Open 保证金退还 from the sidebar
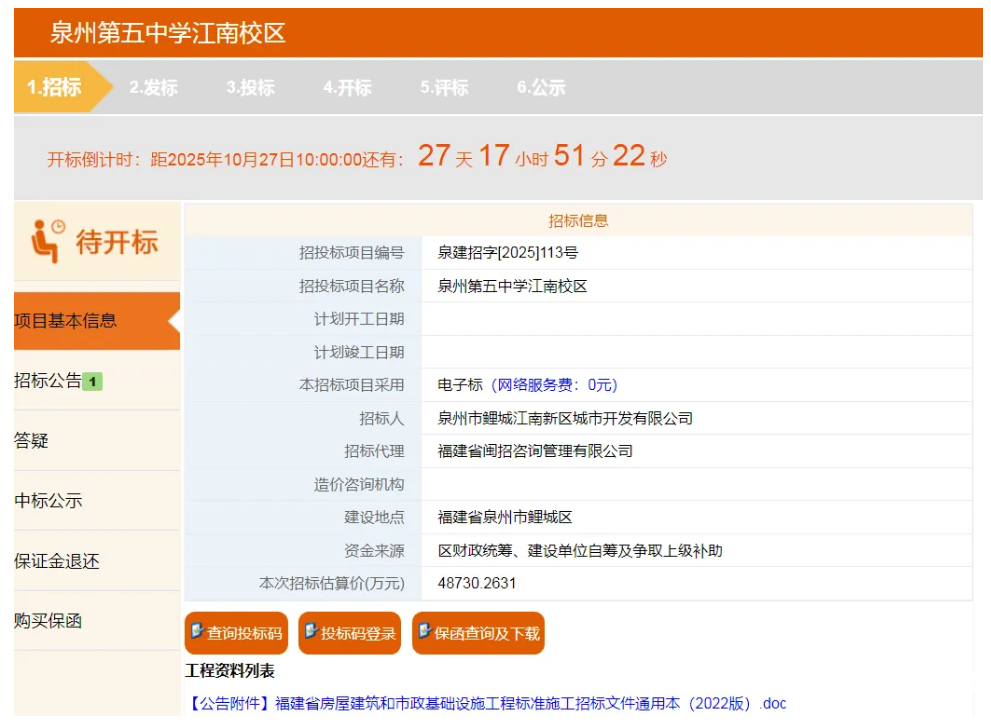The height and width of the screenshot is (727, 991). click(57, 561)
